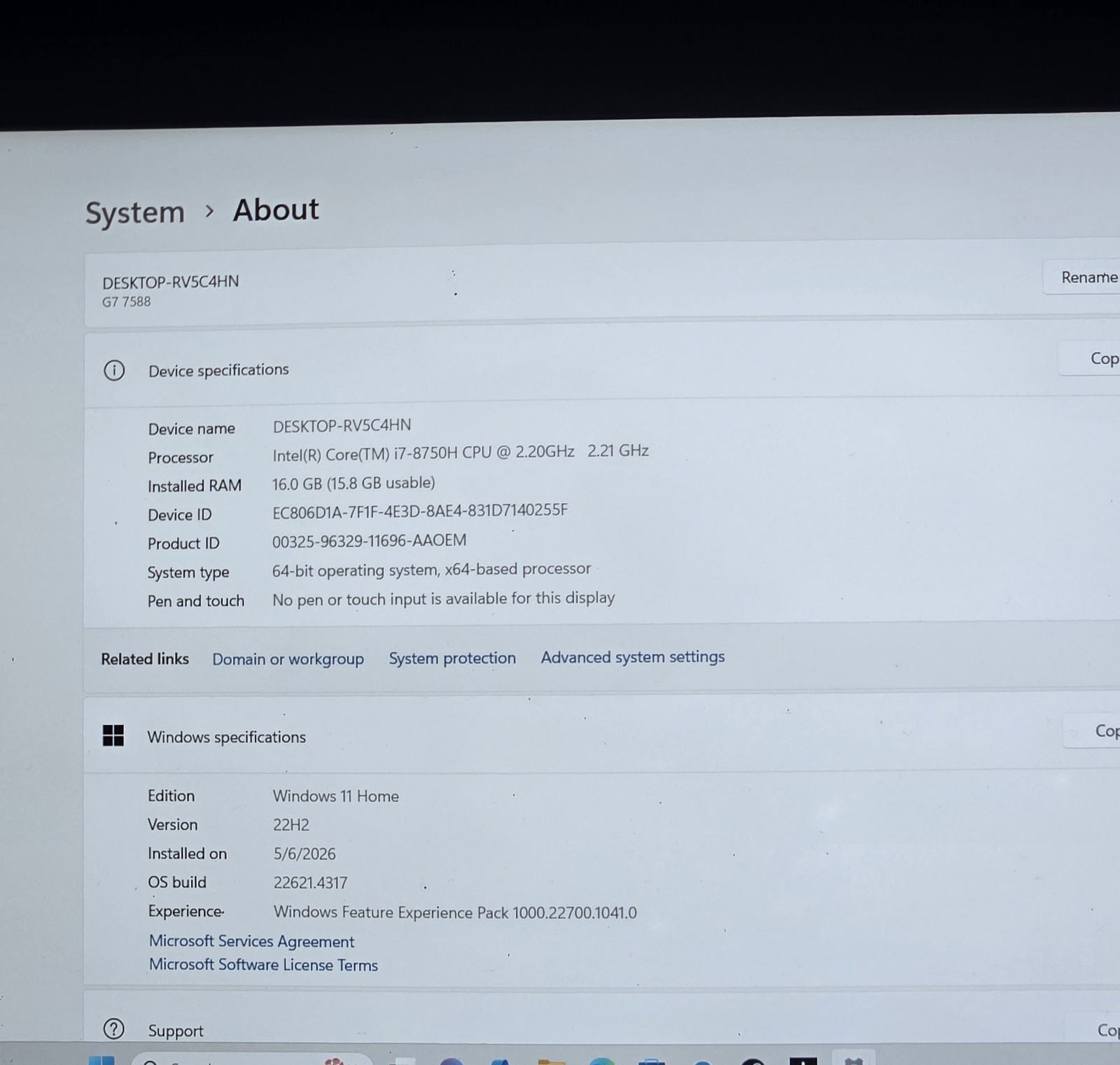The height and width of the screenshot is (1065, 1120).
Task: Click the Experience label
Action: click(185, 911)
